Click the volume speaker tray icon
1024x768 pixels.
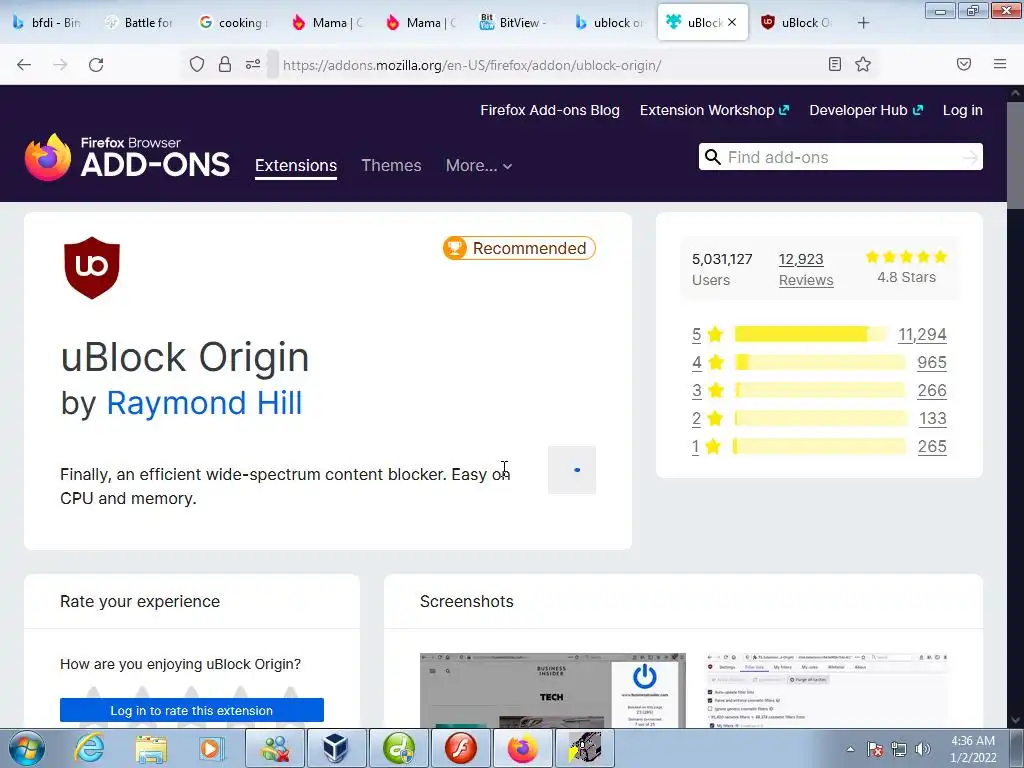922,749
